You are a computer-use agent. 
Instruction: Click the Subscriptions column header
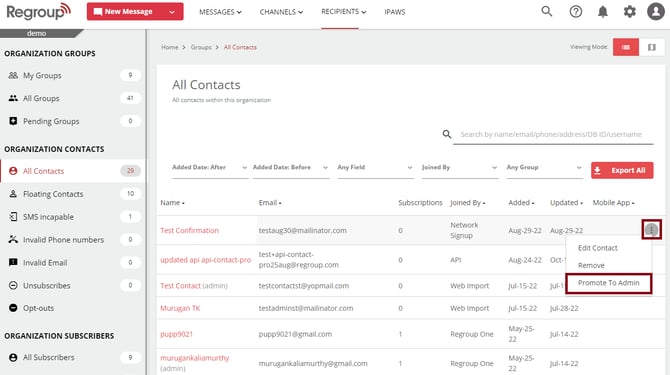point(420,202)
